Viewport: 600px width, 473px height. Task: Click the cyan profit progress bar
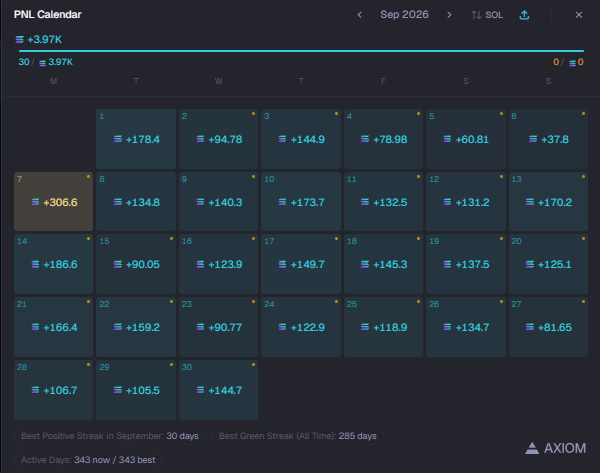[x=301, y=51]
